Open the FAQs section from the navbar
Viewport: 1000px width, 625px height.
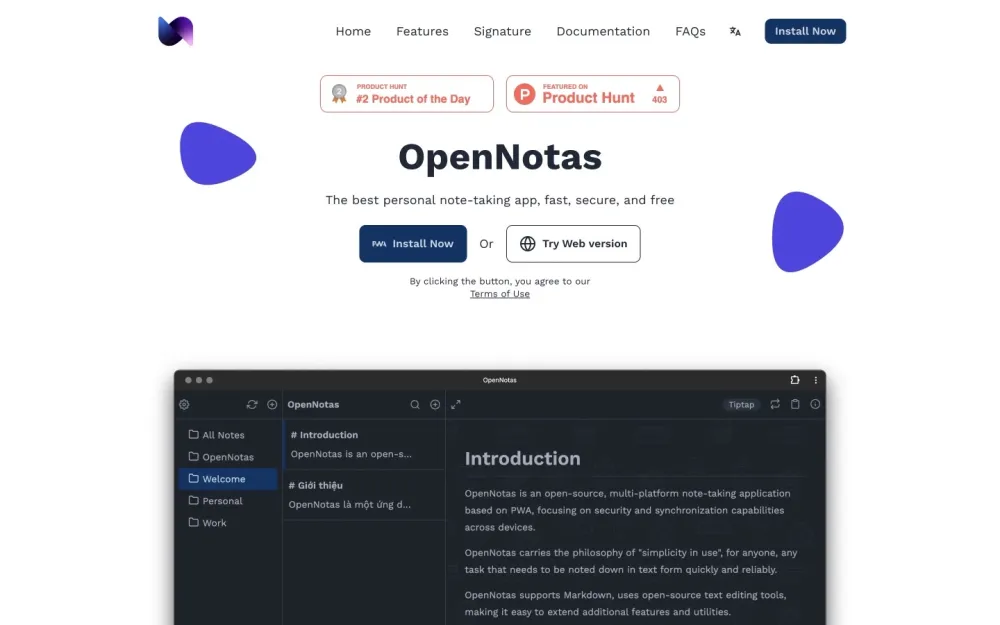tap(690, 31)
